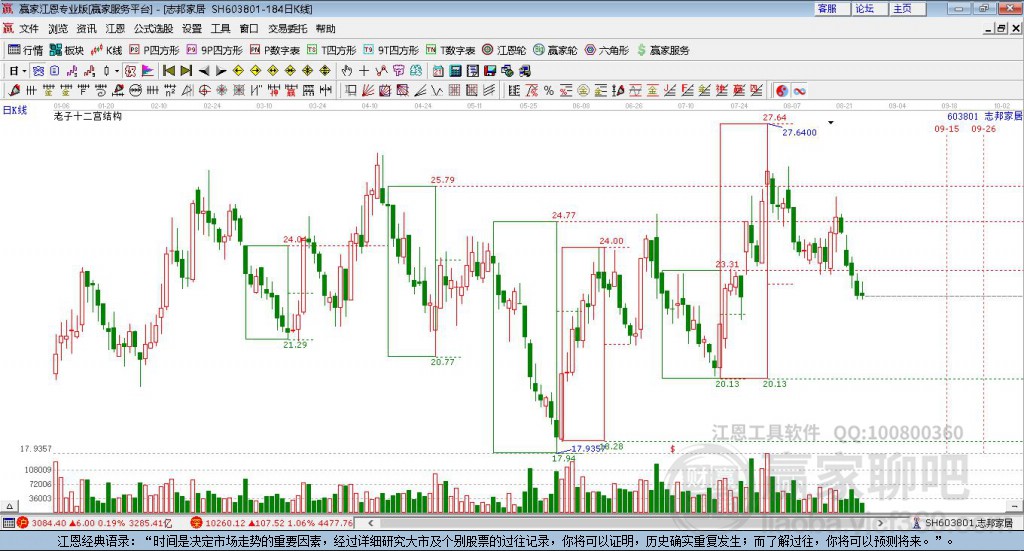Click the 深 index badge near 10260.12
The image size is (1024, 551).
click(196, 523)
